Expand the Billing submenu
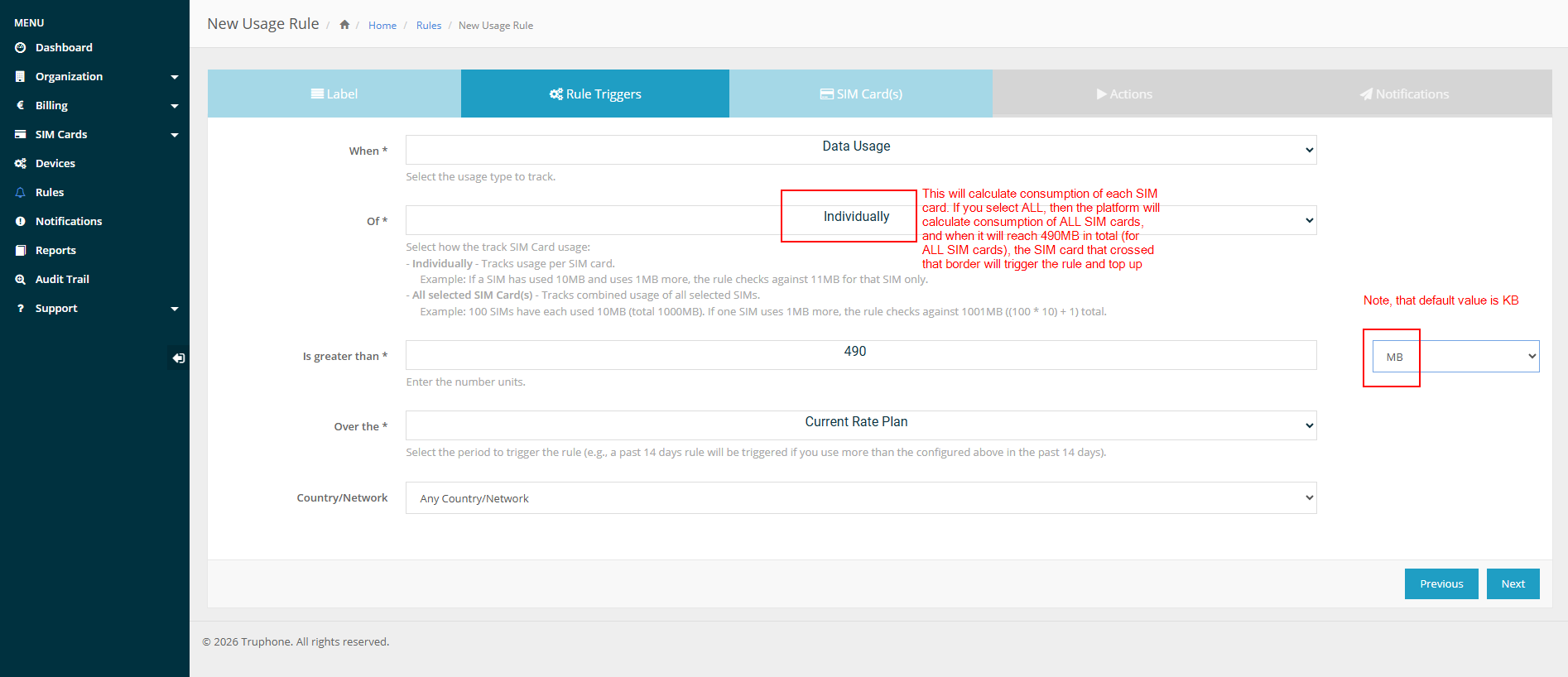 [x=174, y=106]
